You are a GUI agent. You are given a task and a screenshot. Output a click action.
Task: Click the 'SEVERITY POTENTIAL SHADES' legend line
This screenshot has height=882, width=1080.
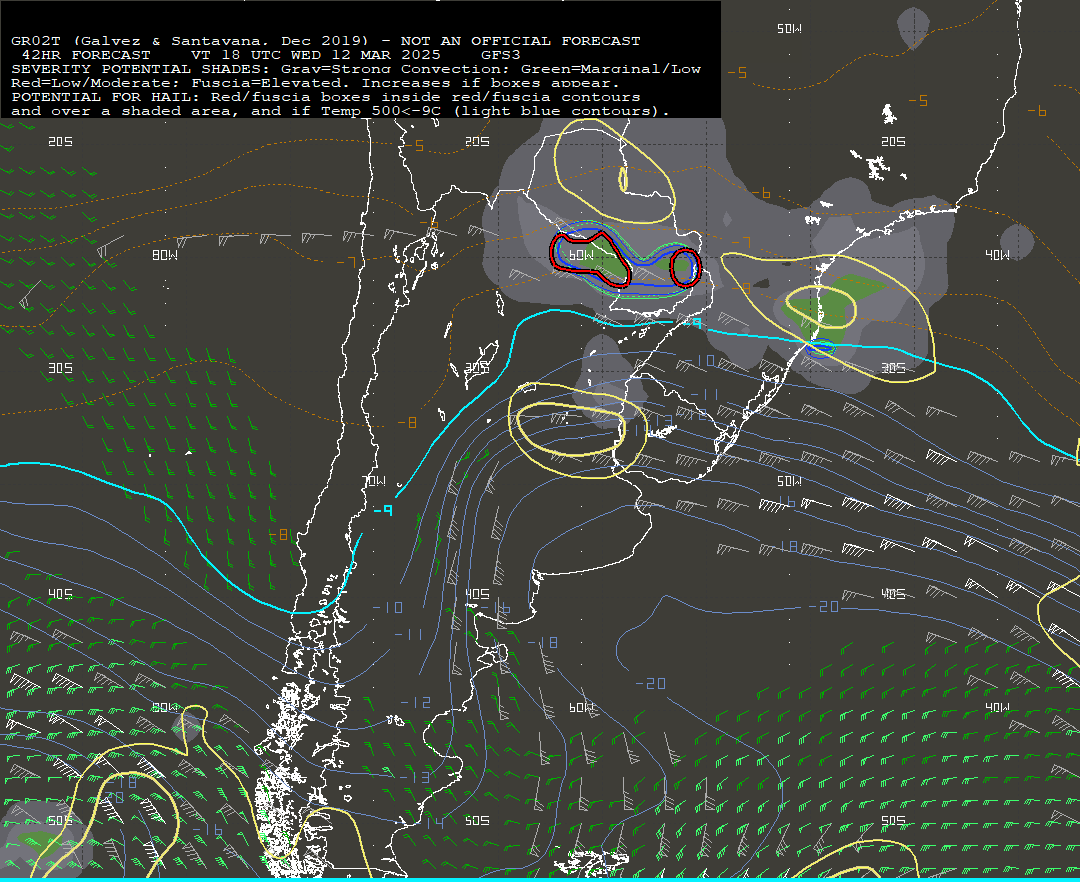(355, 69)
